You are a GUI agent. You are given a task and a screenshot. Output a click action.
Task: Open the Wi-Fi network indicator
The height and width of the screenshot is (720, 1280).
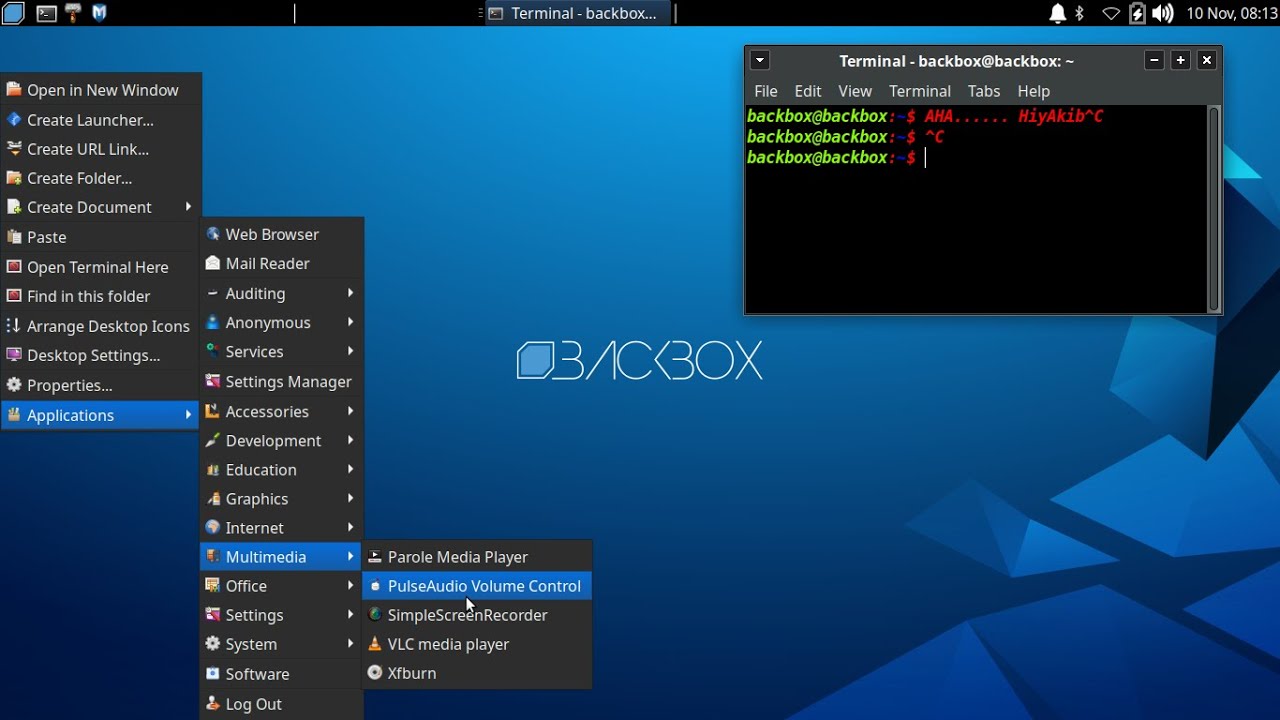[1111, 13]
